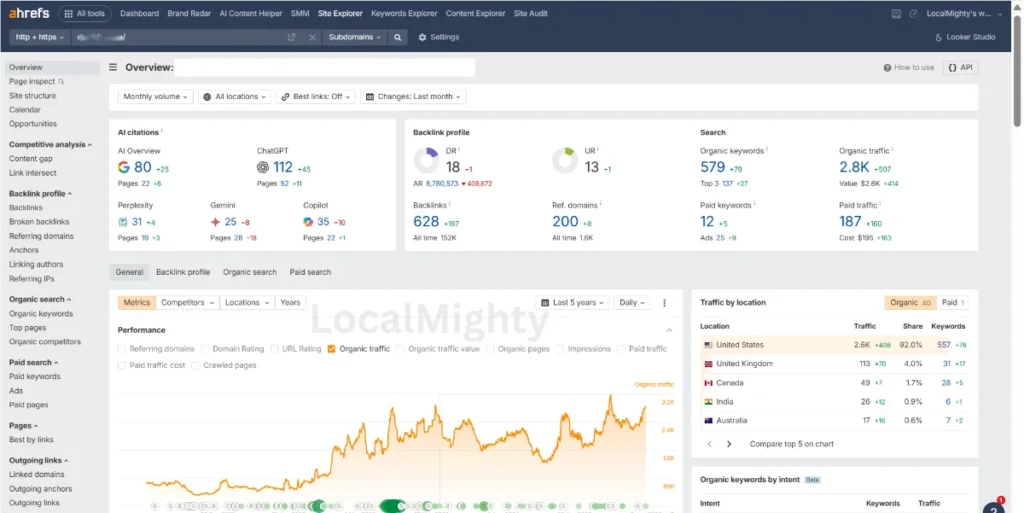Click the UR donut chart
The width and height of the screenshot is (1024, 513).
[x=565, y=161]
